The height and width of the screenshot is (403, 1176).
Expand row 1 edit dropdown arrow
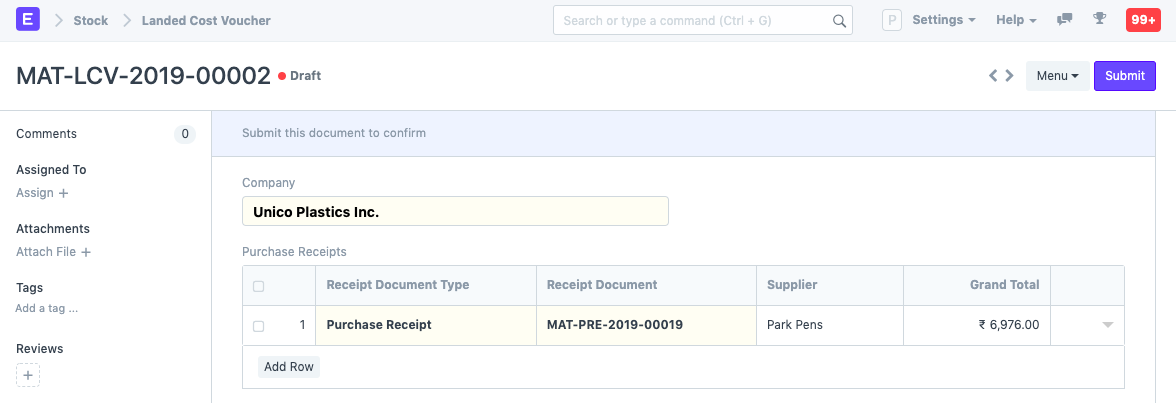pyautogui.click(x=1107, y=326)
